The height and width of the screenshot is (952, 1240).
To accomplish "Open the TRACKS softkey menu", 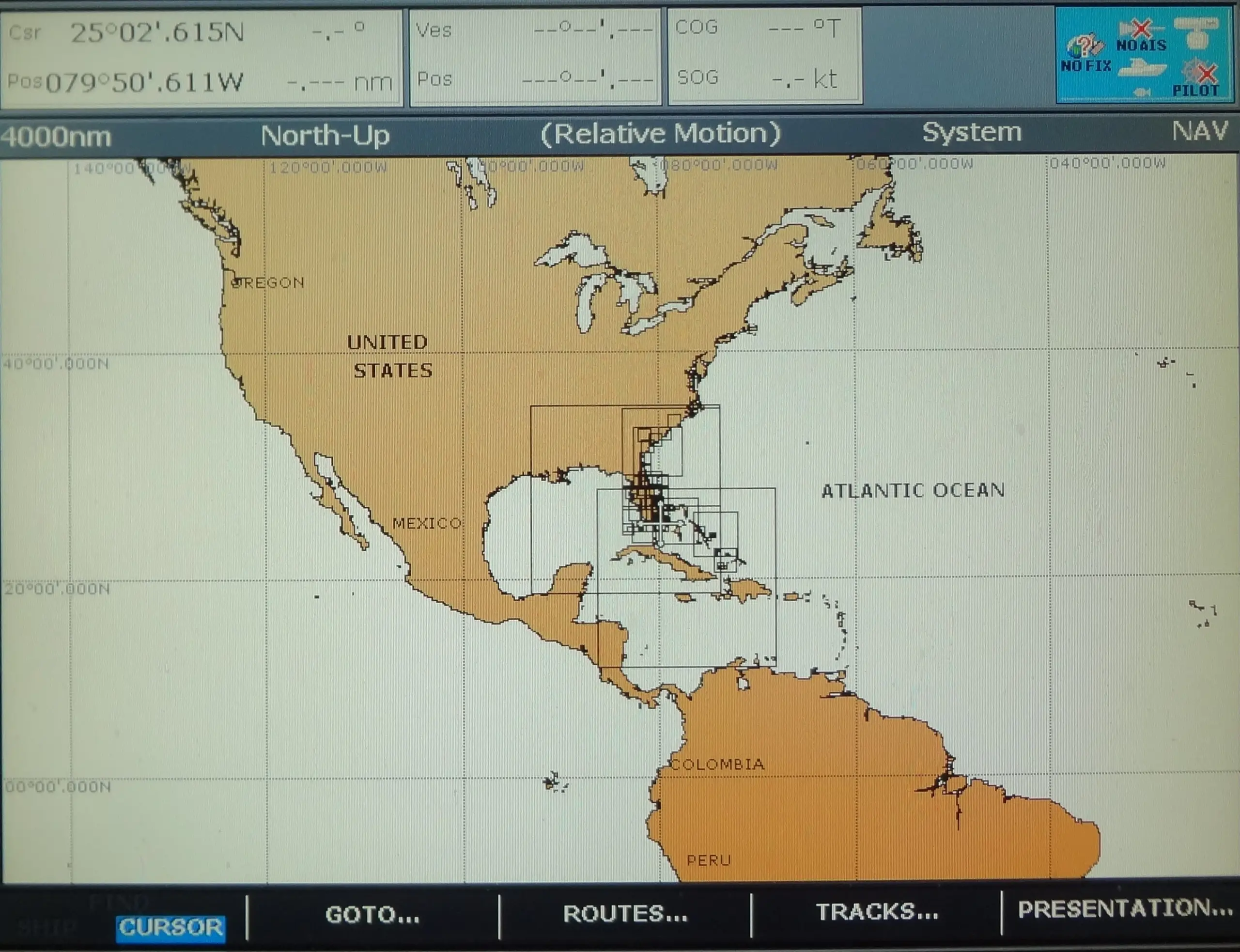I will click(x=876, y=912).
